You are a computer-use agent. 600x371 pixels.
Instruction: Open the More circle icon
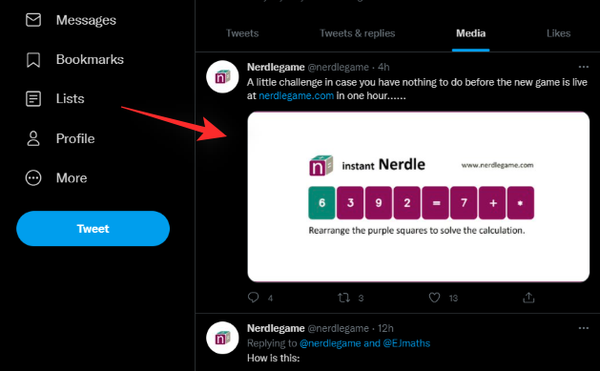[33, 178]
